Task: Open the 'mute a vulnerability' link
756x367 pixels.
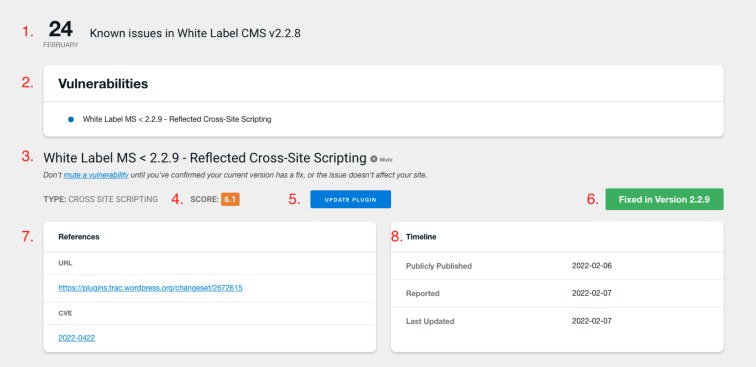Action: (x=96, y=175)
